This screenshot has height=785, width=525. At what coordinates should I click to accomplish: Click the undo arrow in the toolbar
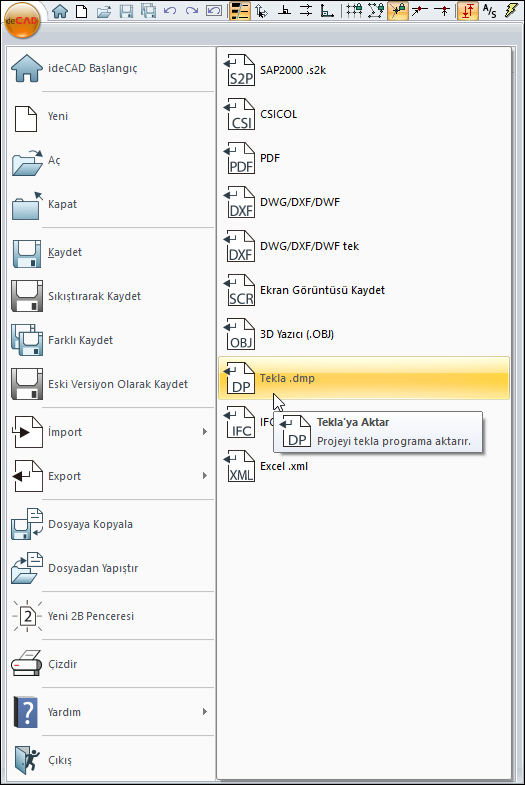[170, 11]
